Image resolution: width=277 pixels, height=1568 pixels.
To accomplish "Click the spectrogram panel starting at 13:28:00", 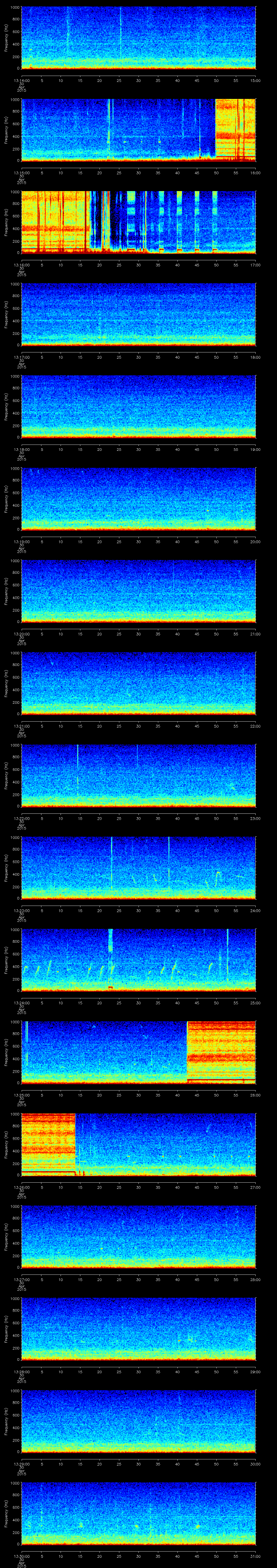I will [x=139, y=1329].
